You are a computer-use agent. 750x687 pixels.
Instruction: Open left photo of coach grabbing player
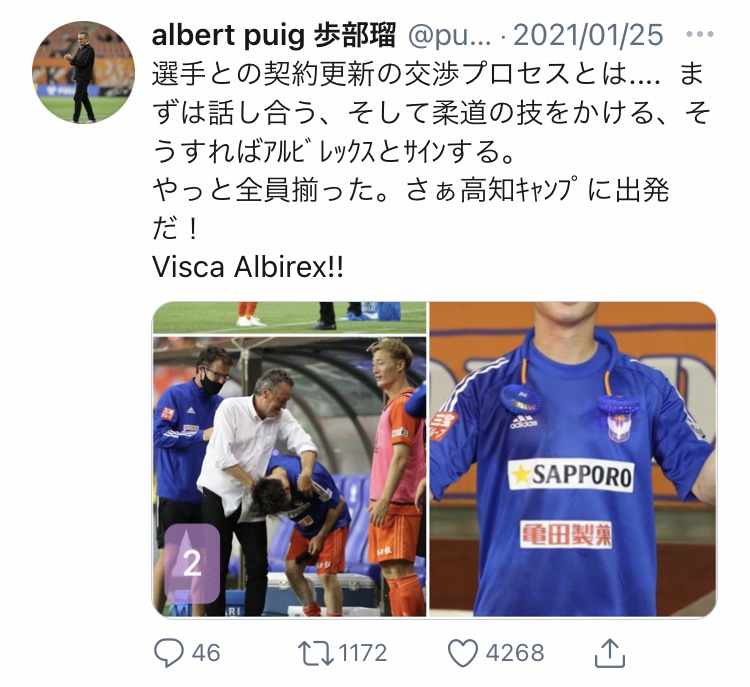click(289, 476)
